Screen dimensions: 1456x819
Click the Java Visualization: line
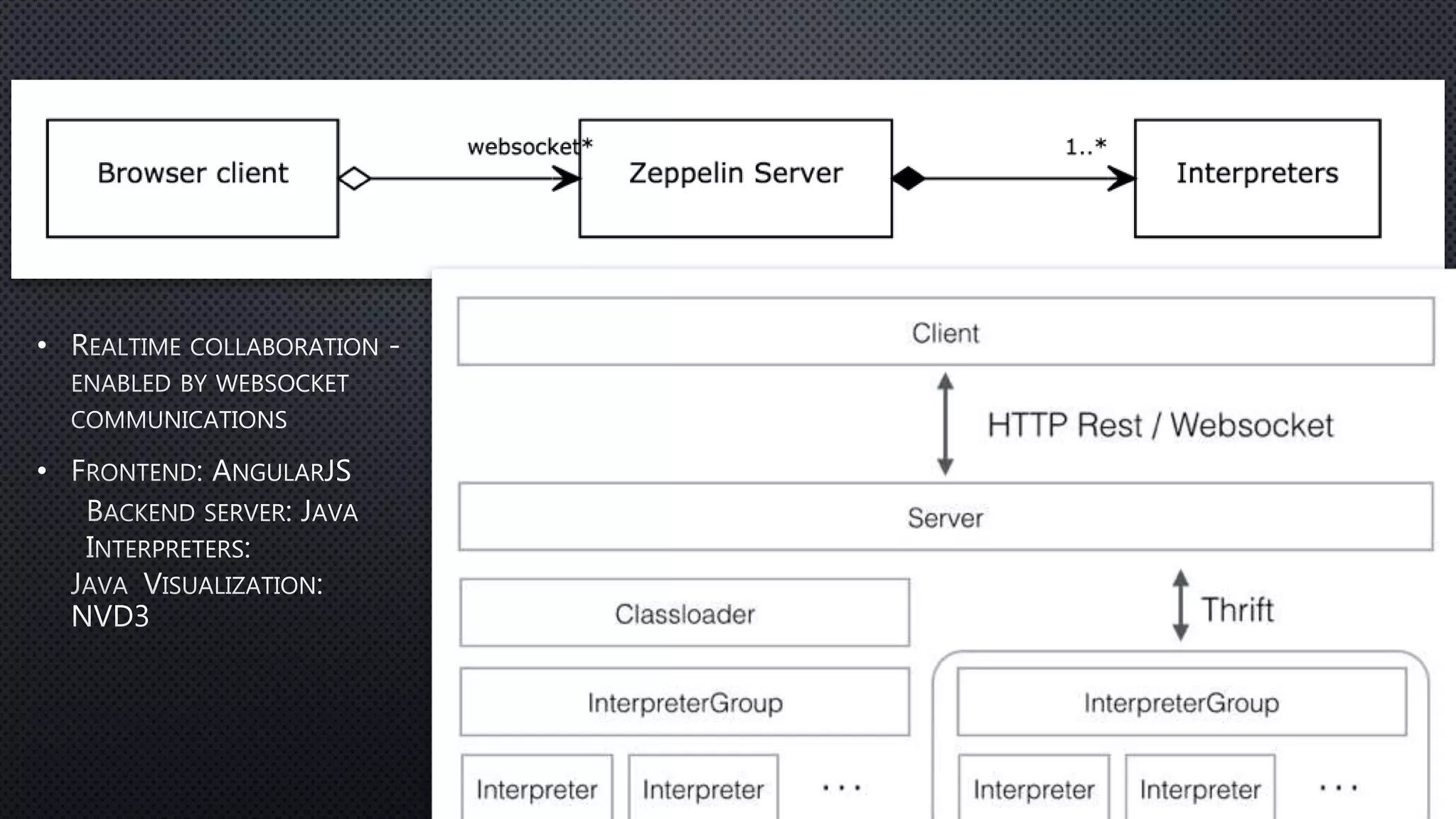[197, 584]
